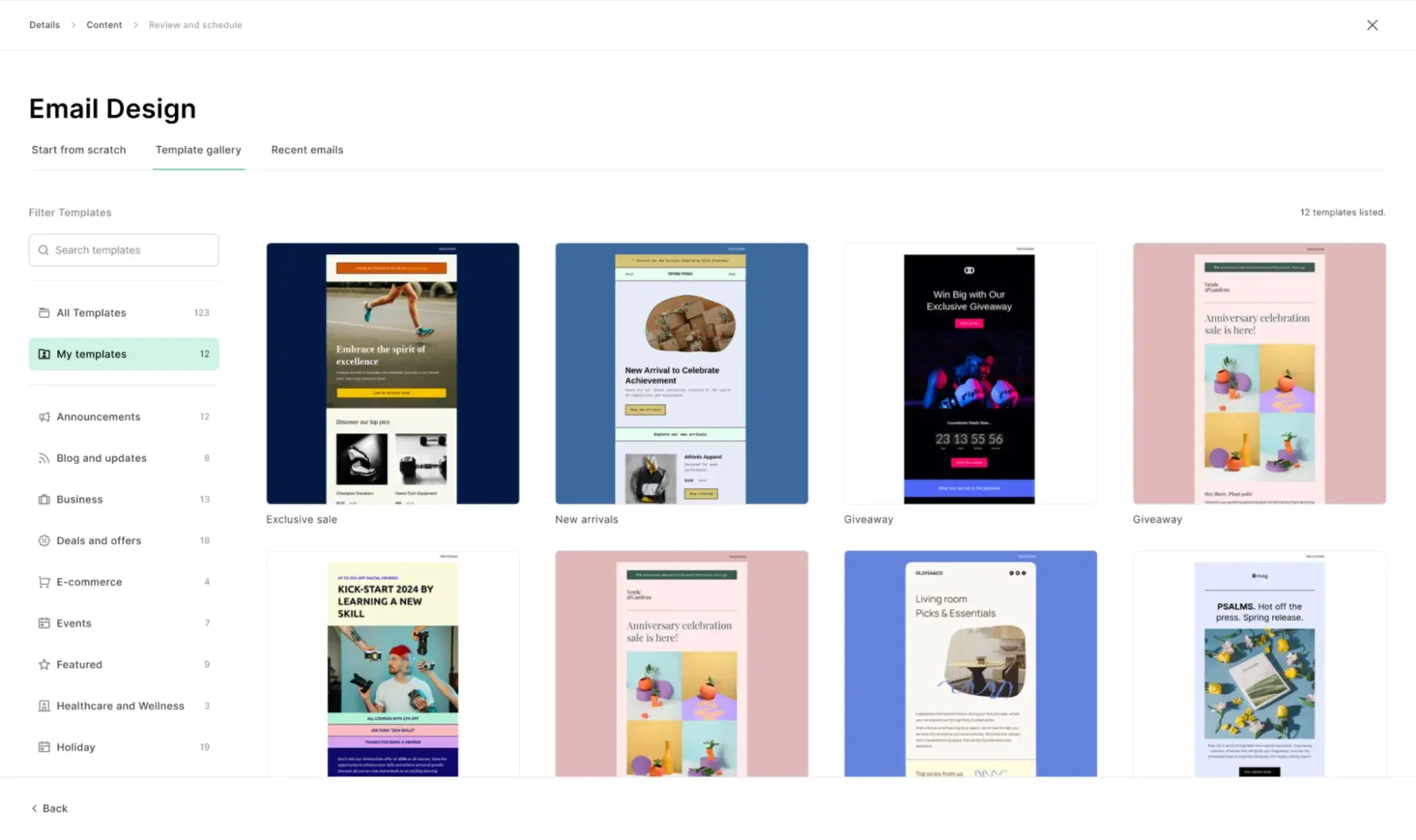Select the Blog and updates sidebar icon
Image resolution: width=1416 pixels, height=840 pixels.
click(43, 457)
